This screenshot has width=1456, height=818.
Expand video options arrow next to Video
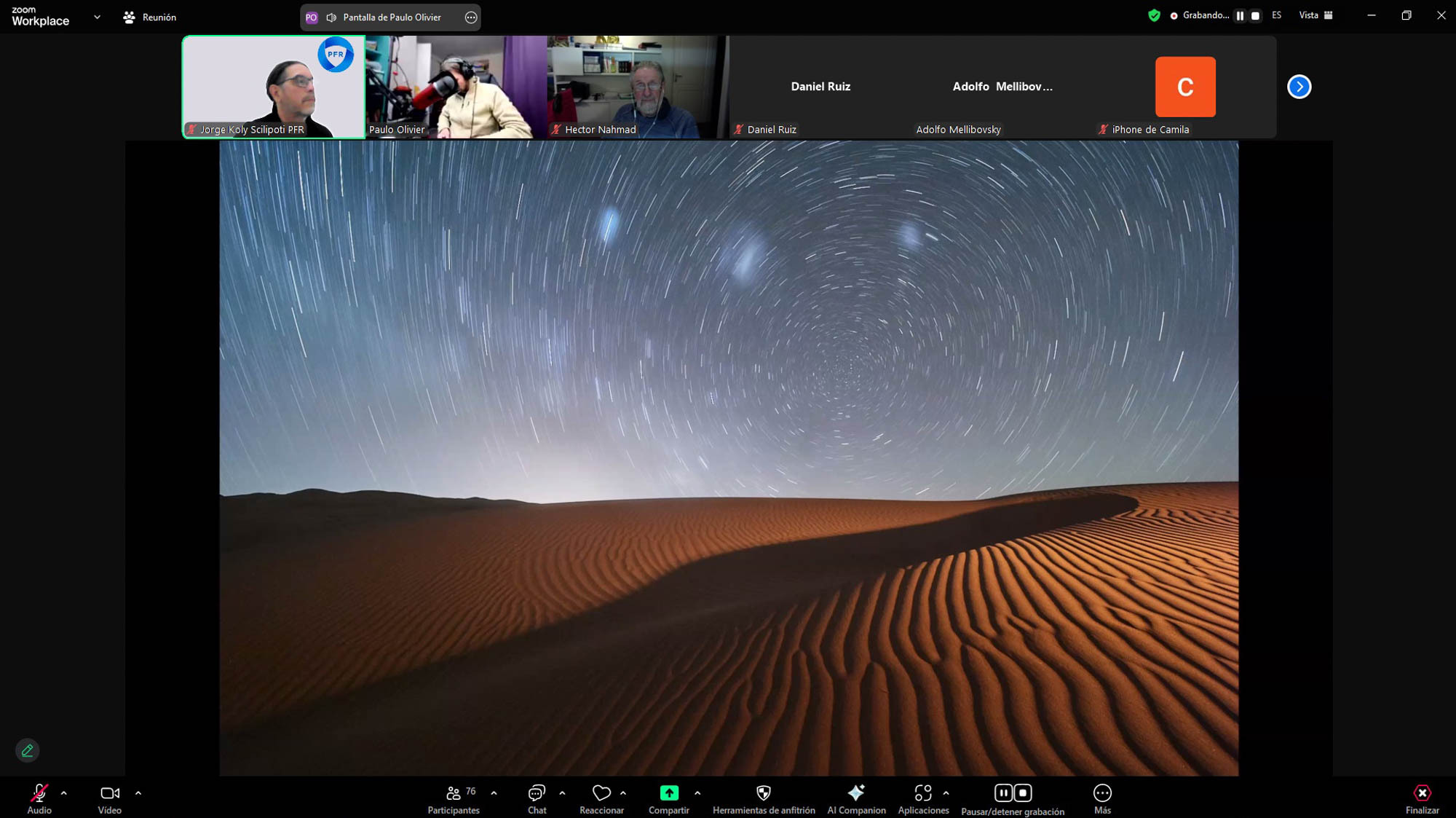[138, 793]
